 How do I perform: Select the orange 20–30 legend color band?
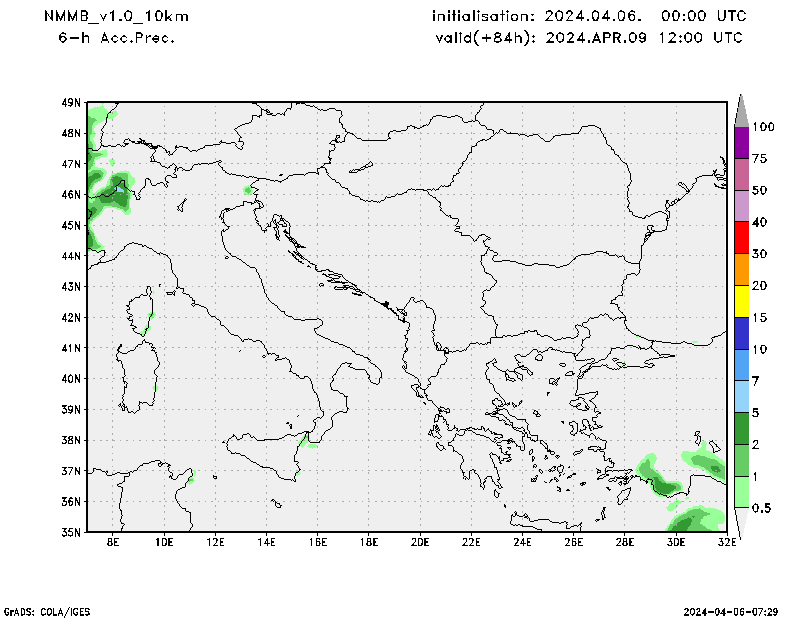click(742, 270)
